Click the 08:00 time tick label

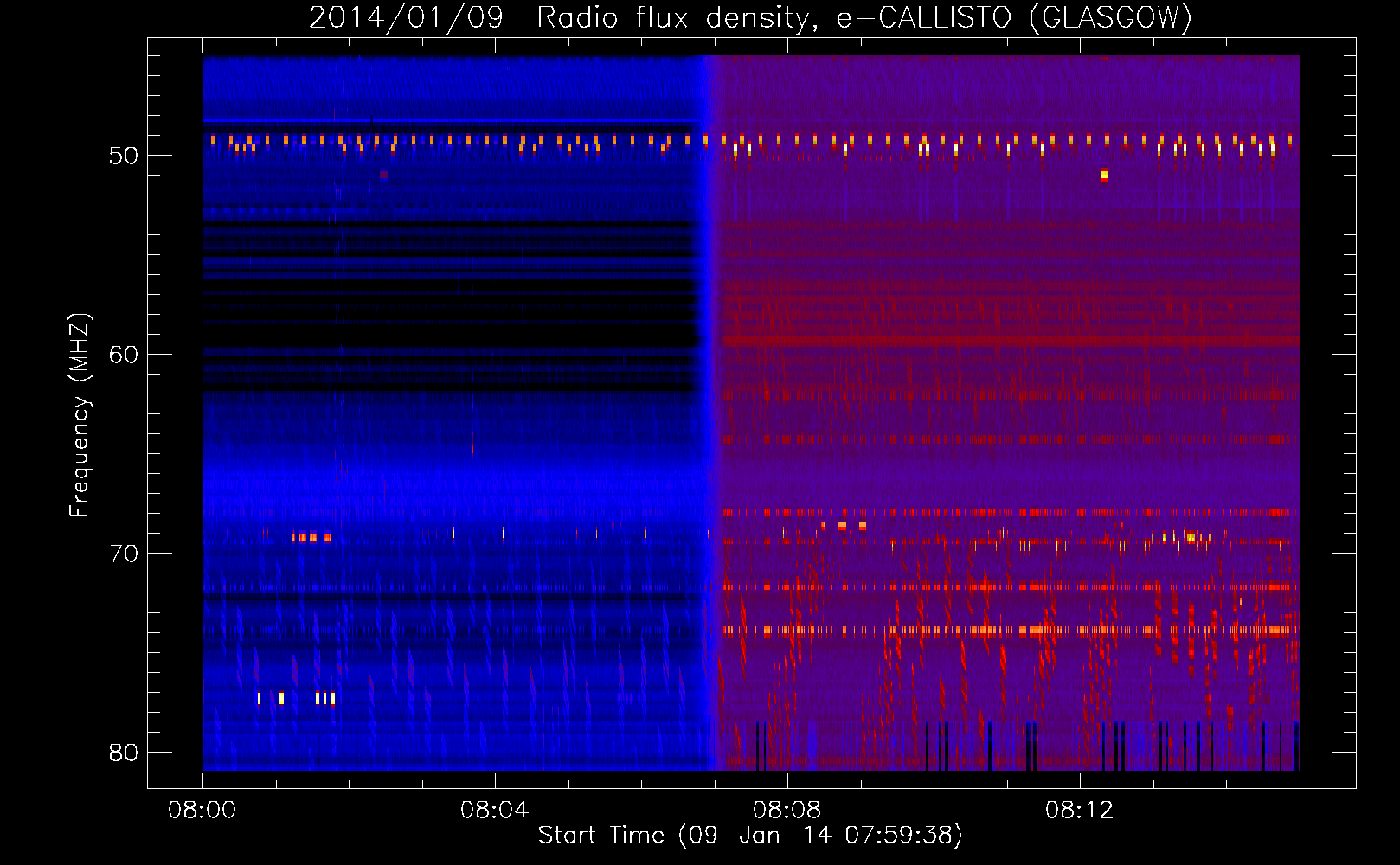[x=202, y=811]
